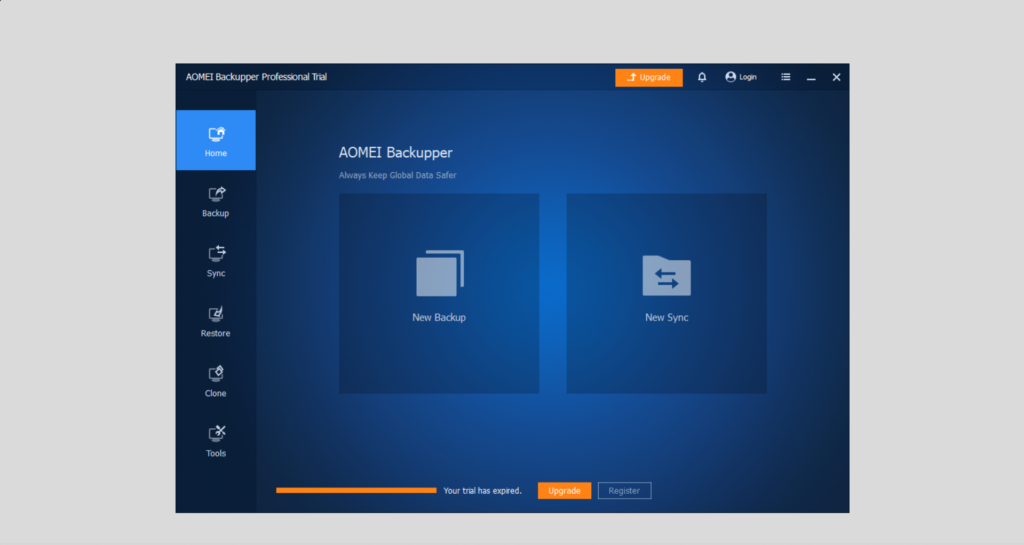
Task: Start a New Backup from the tile
Action: point(439,293)
